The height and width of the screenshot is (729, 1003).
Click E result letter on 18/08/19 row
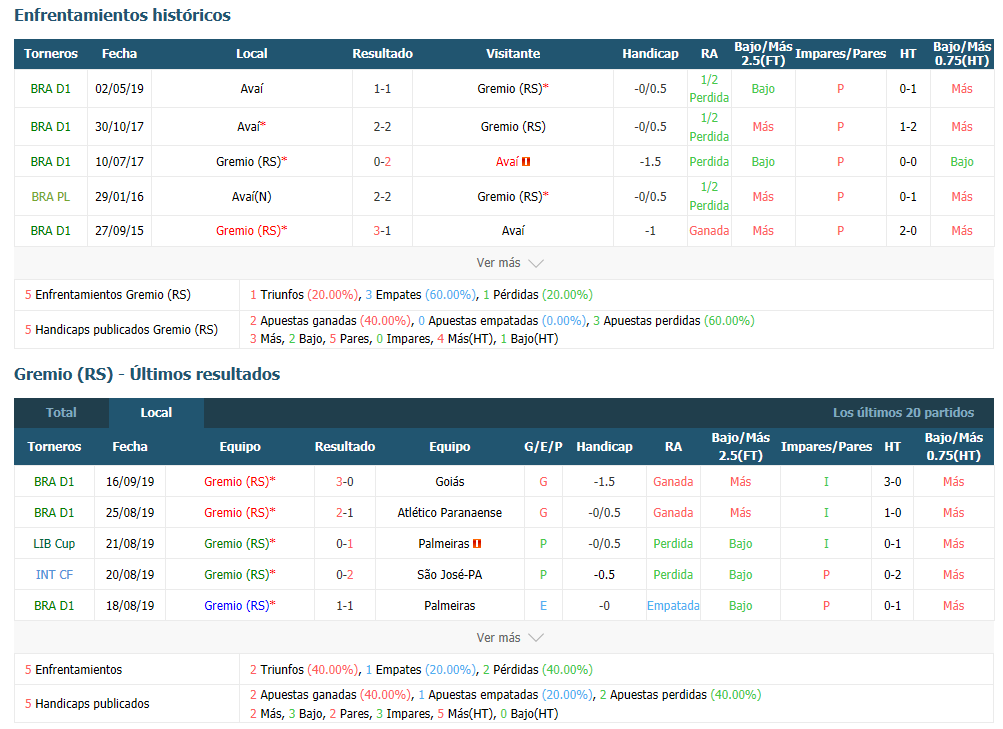[543, 606]
